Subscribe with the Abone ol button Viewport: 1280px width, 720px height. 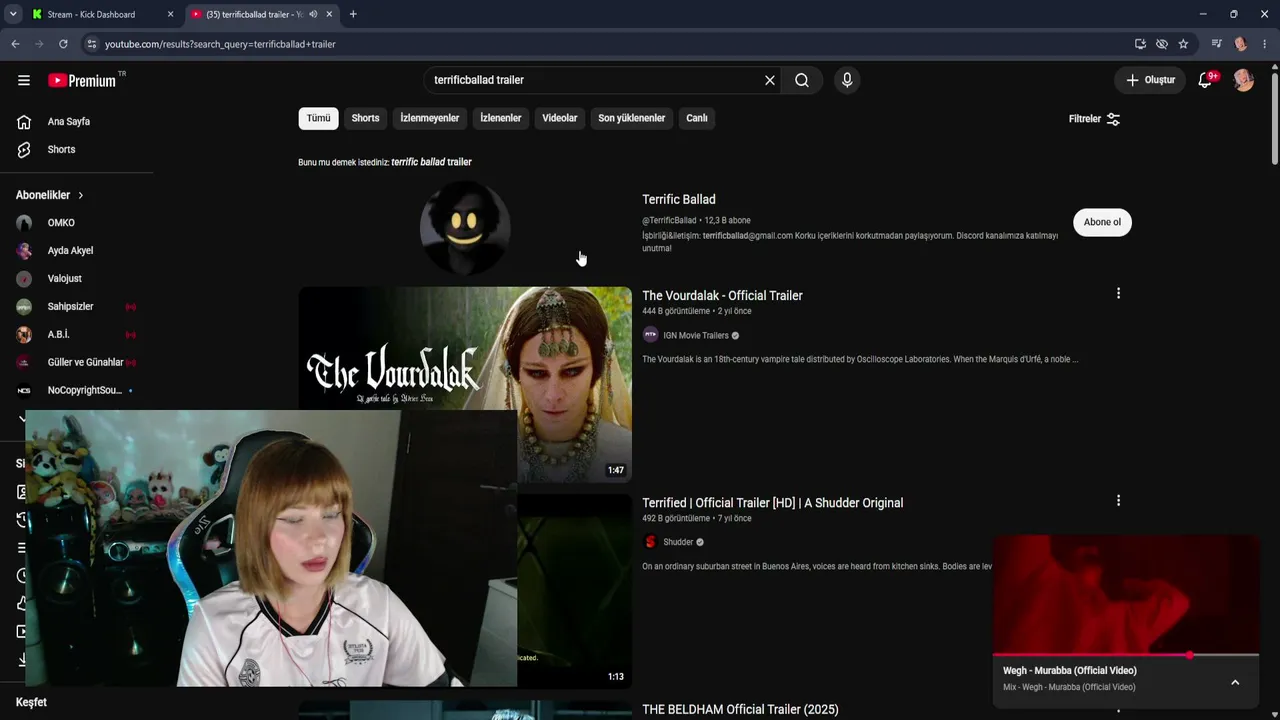pyautogui.click(x=1102, y=222)
